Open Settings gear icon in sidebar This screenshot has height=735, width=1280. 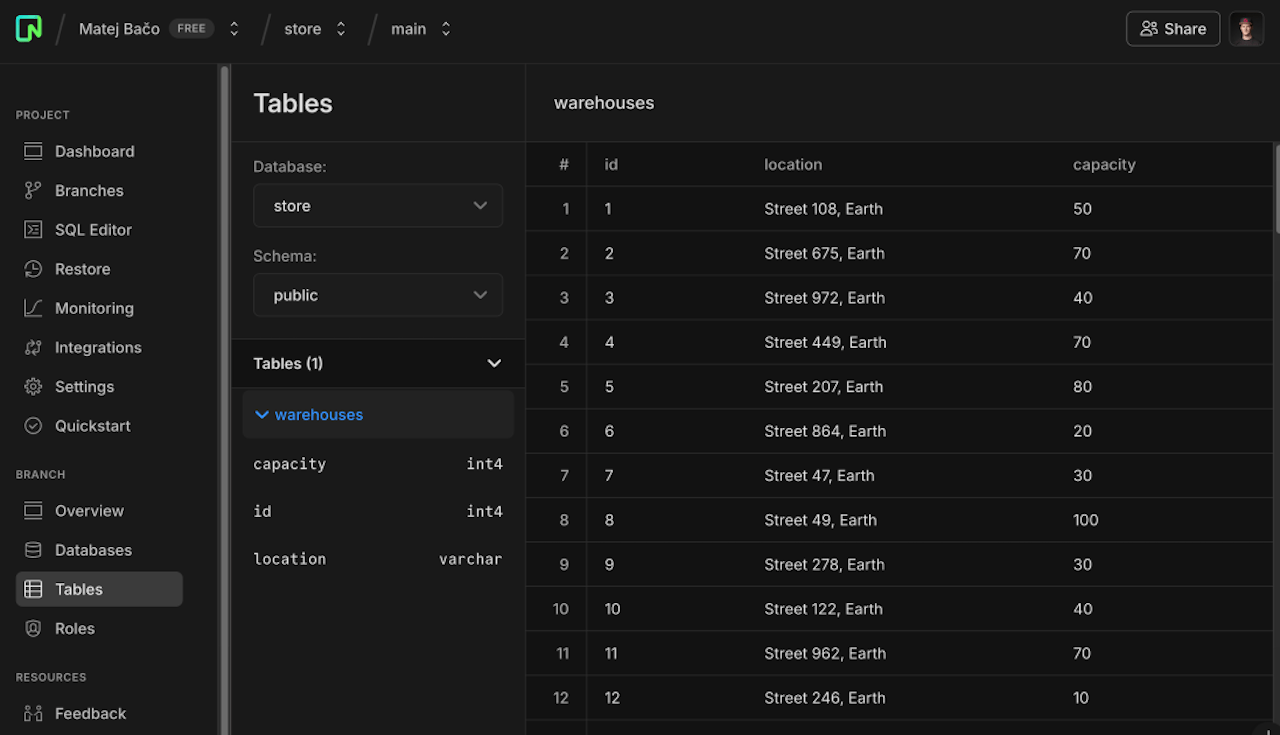coord(33,387)
